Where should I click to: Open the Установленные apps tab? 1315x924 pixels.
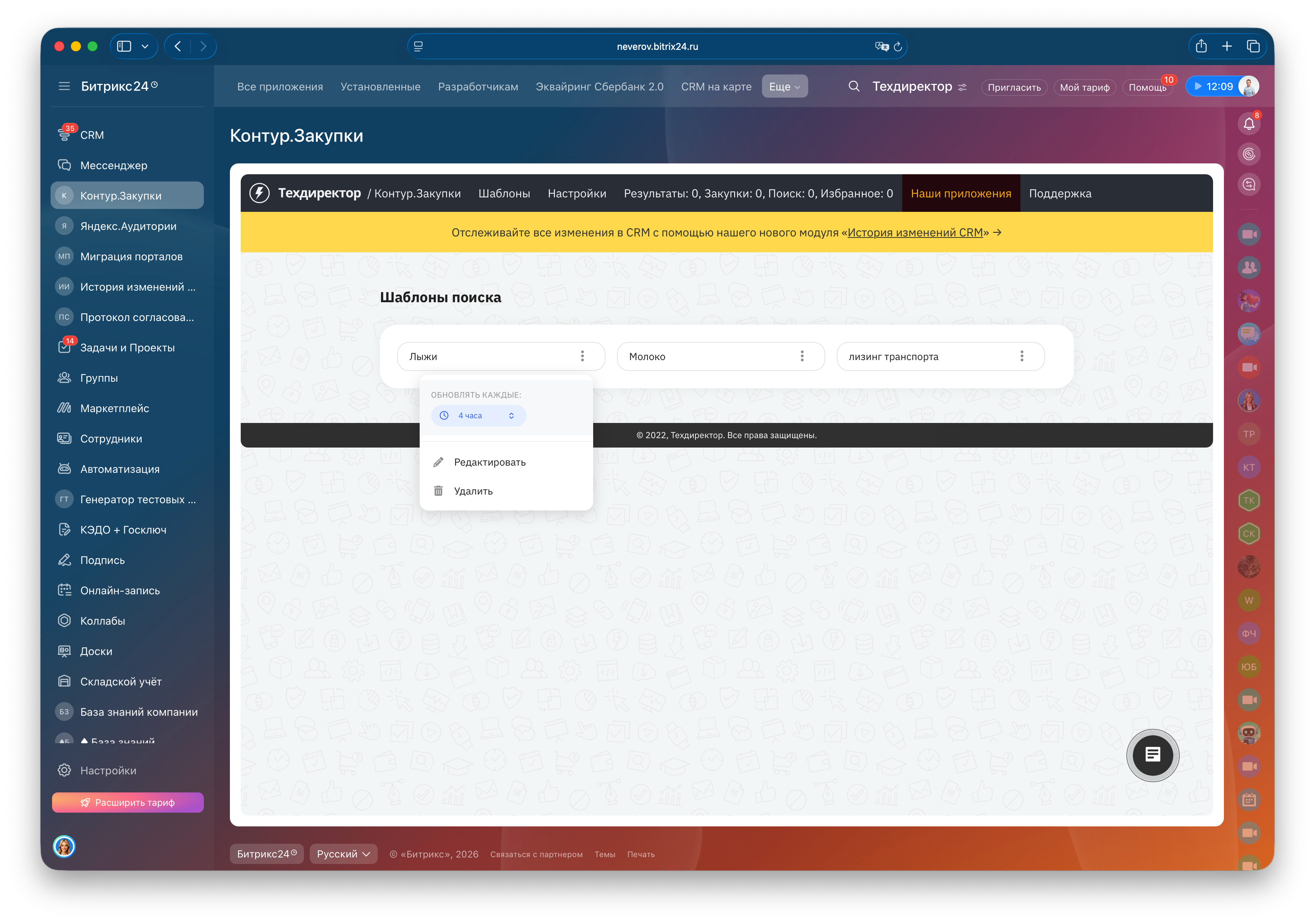click(380, 86)
